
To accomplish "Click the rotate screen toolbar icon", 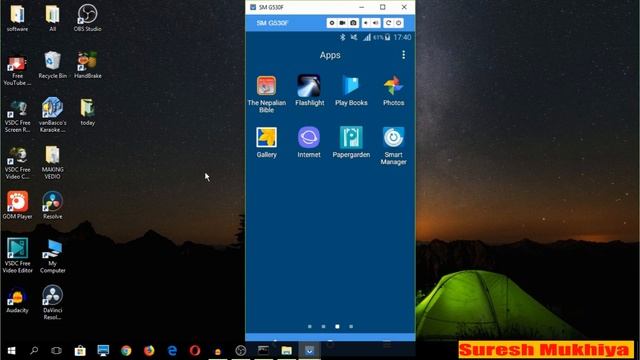I will (x=388, y=23).
